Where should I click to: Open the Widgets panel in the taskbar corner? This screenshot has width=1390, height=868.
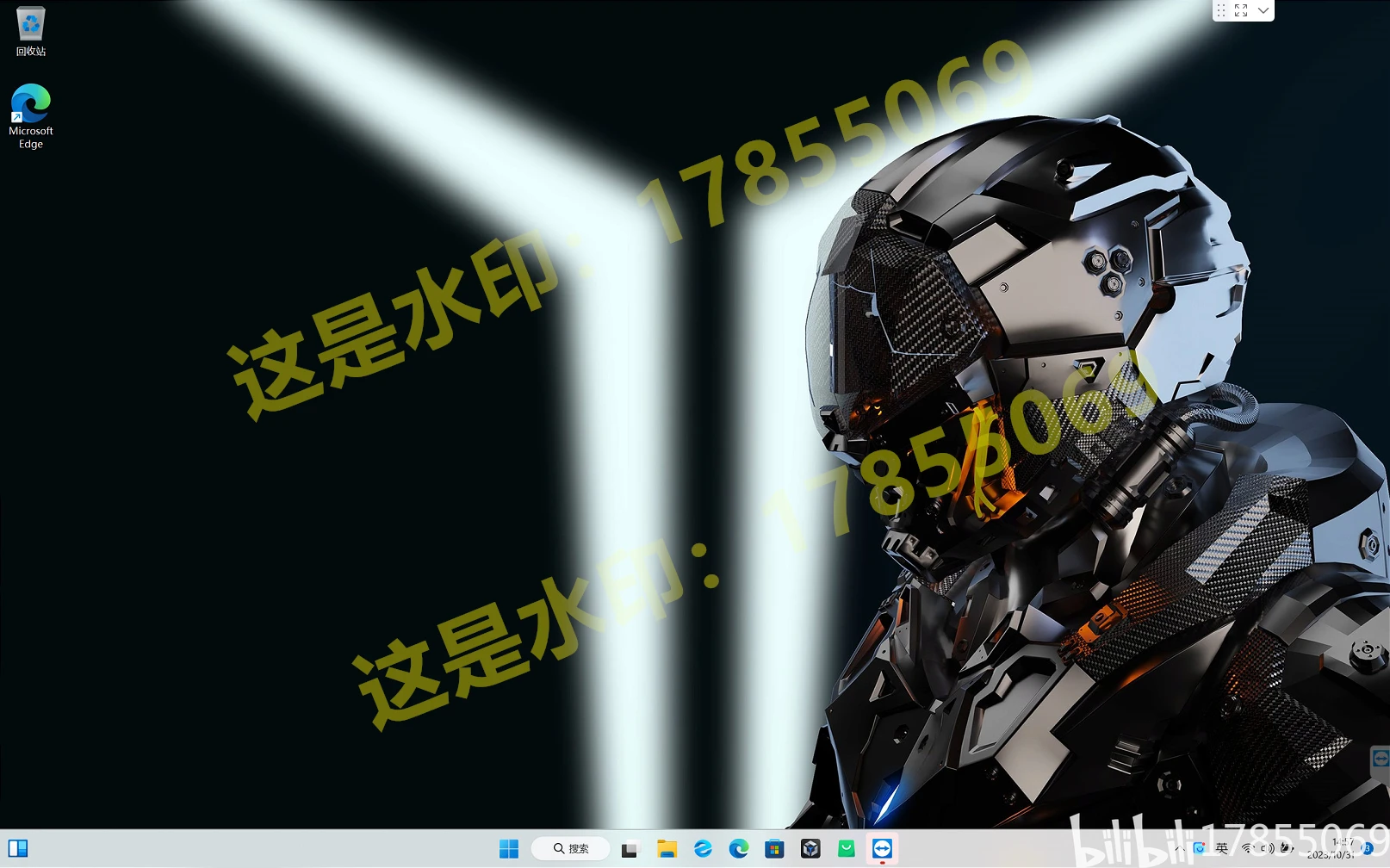tap(18, 849)
